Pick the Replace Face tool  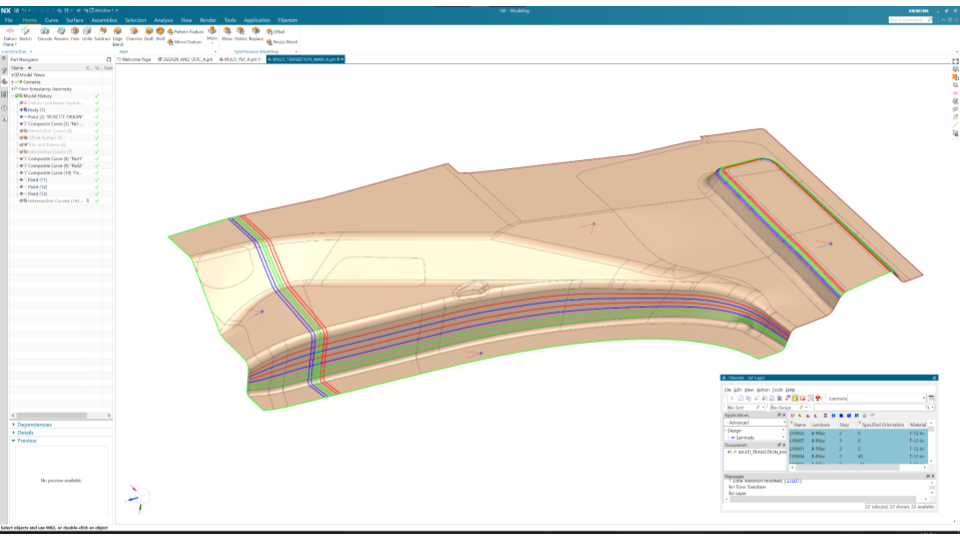tap(254, 38)
